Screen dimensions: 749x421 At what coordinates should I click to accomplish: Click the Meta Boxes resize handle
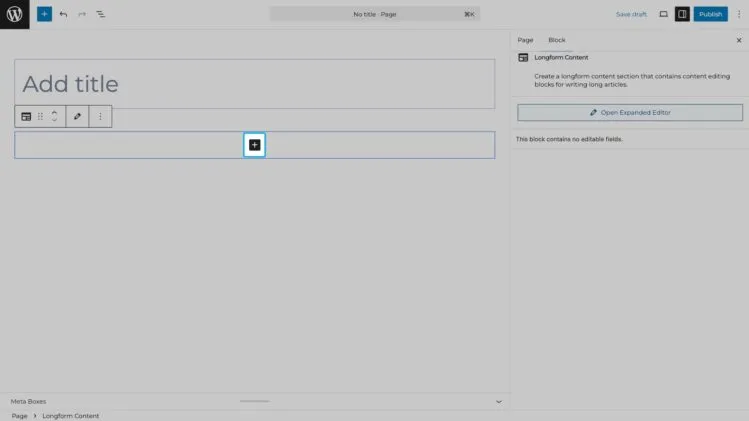point(255,401)
